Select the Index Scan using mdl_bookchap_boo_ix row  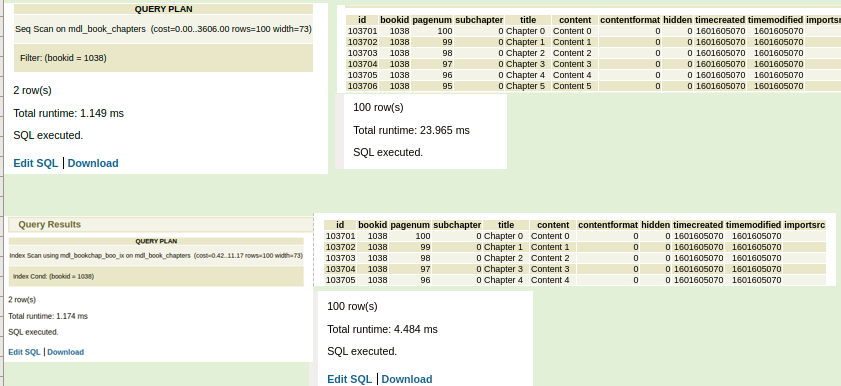pos(156,256)
